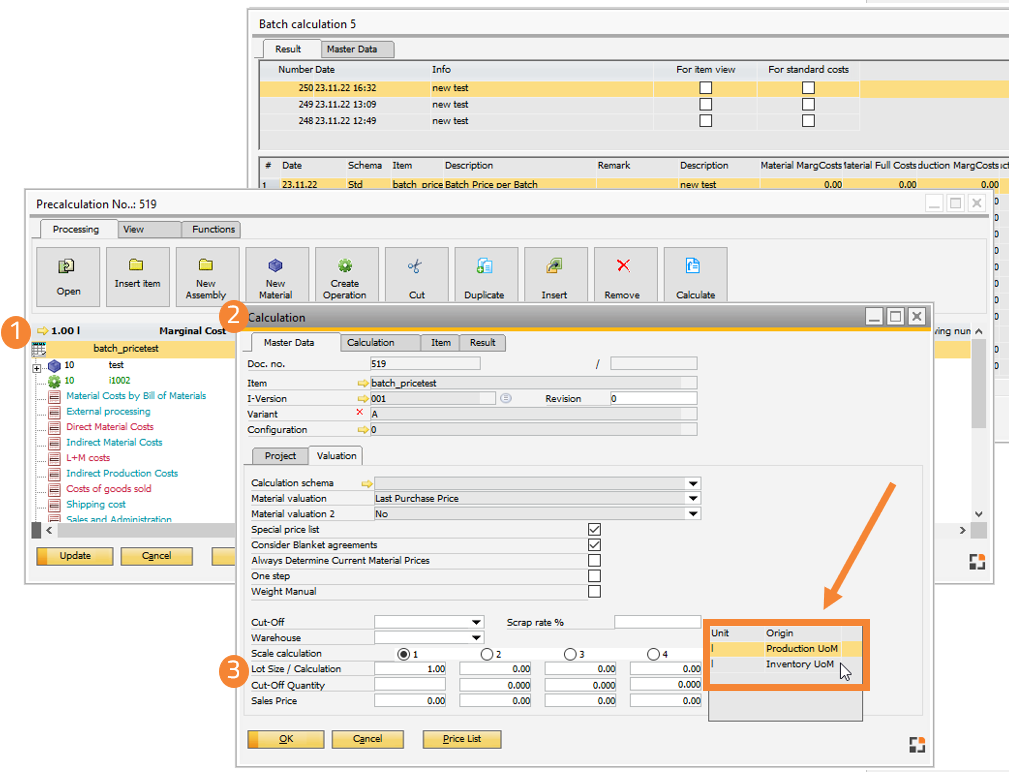
Task: Toggle the Special price list checkbox
Action: pos(595,529)
